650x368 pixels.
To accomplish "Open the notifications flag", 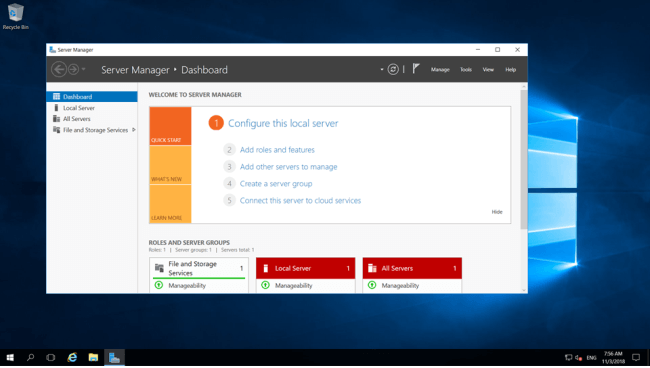I will (x=416, y=69).
